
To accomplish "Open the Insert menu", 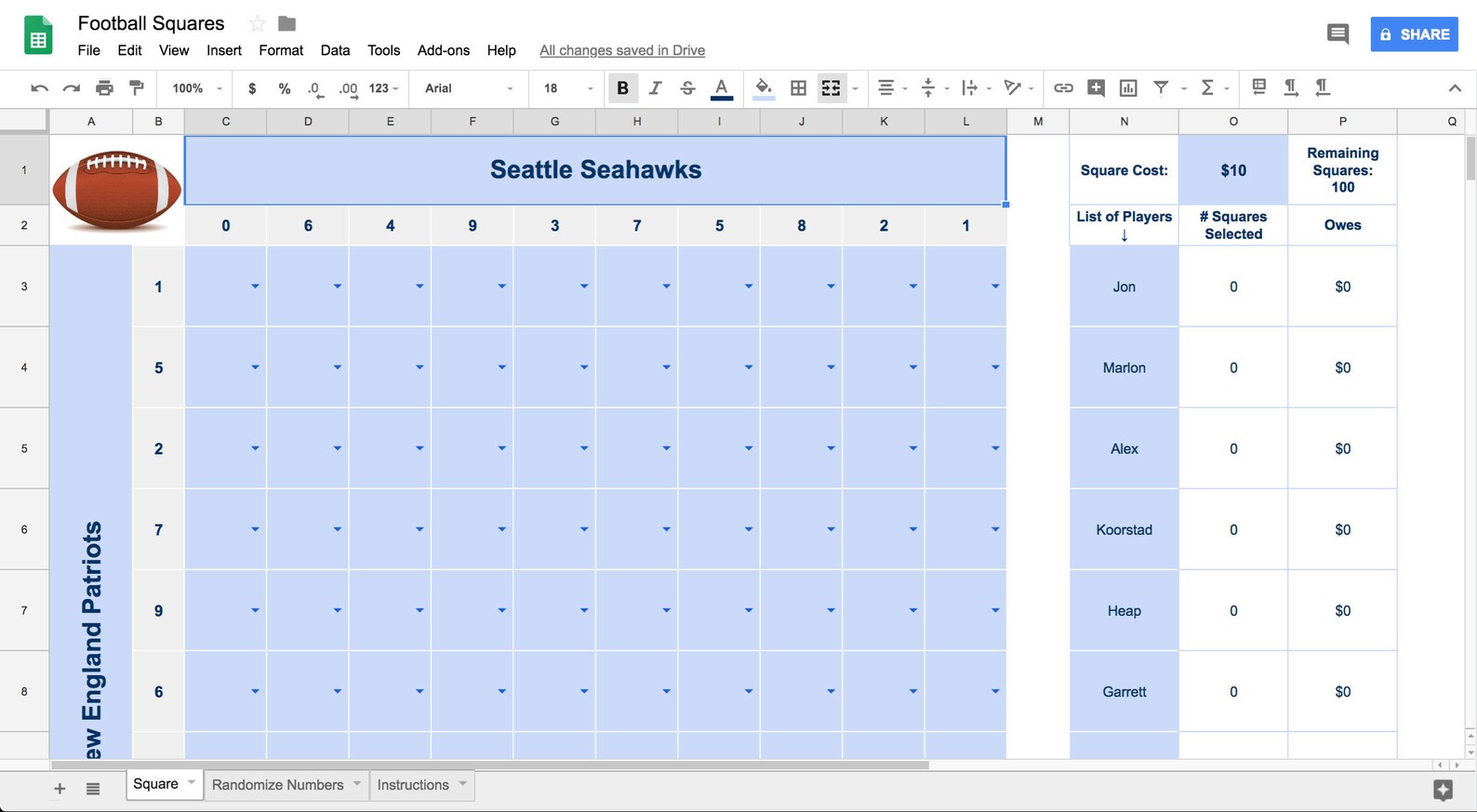I will 224,50.
